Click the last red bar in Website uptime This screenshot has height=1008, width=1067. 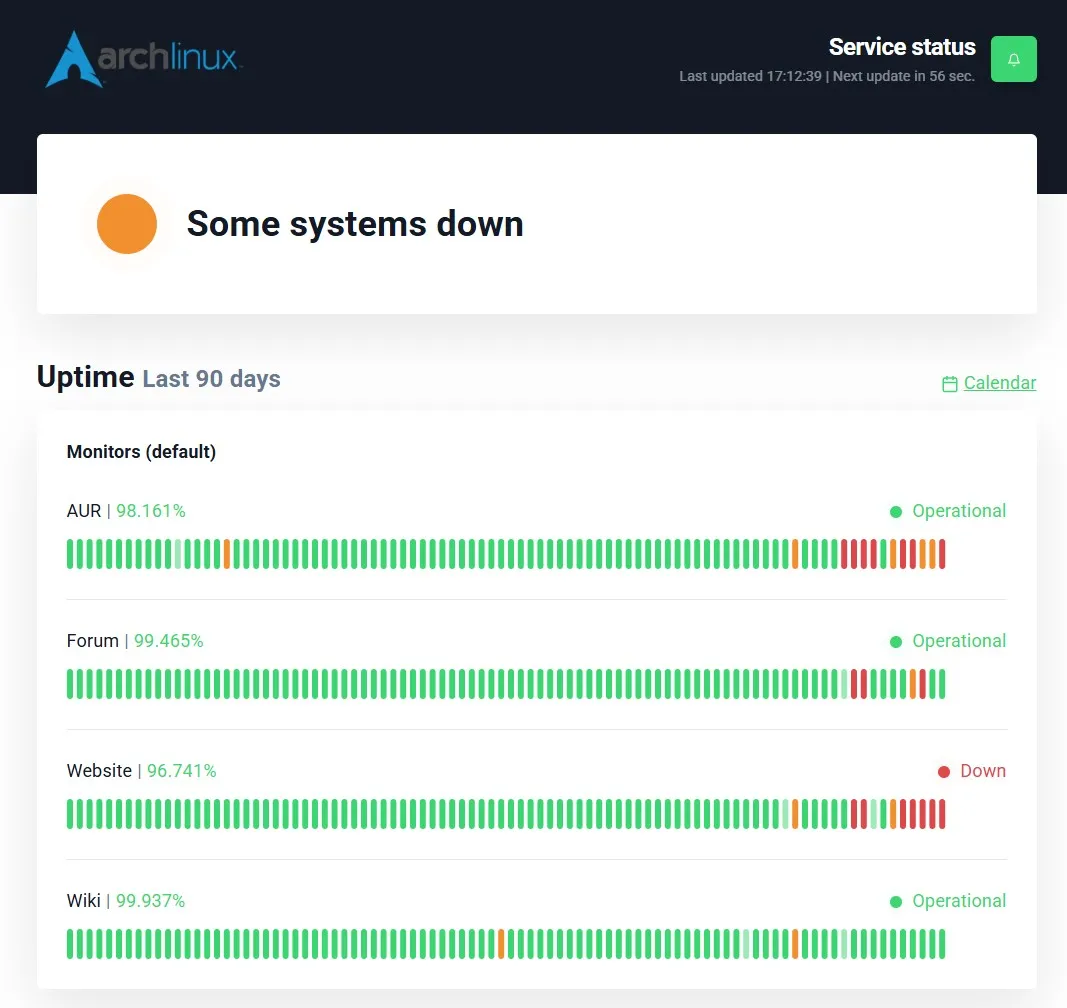tap(942, 814)
